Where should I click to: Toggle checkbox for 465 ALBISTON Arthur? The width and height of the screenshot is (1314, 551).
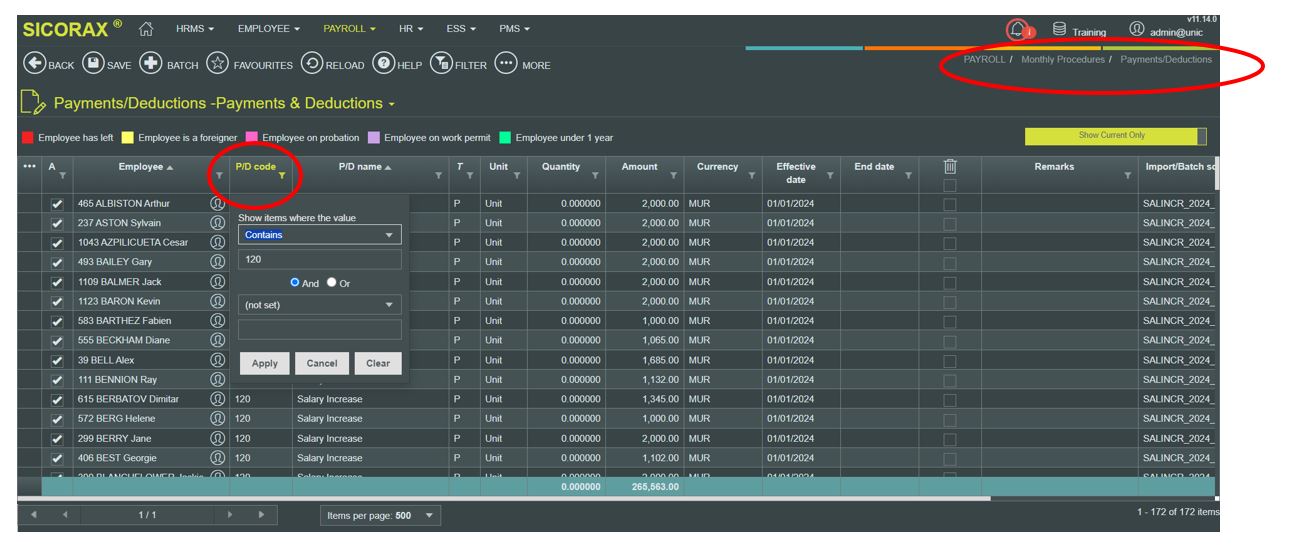point(57,203)
